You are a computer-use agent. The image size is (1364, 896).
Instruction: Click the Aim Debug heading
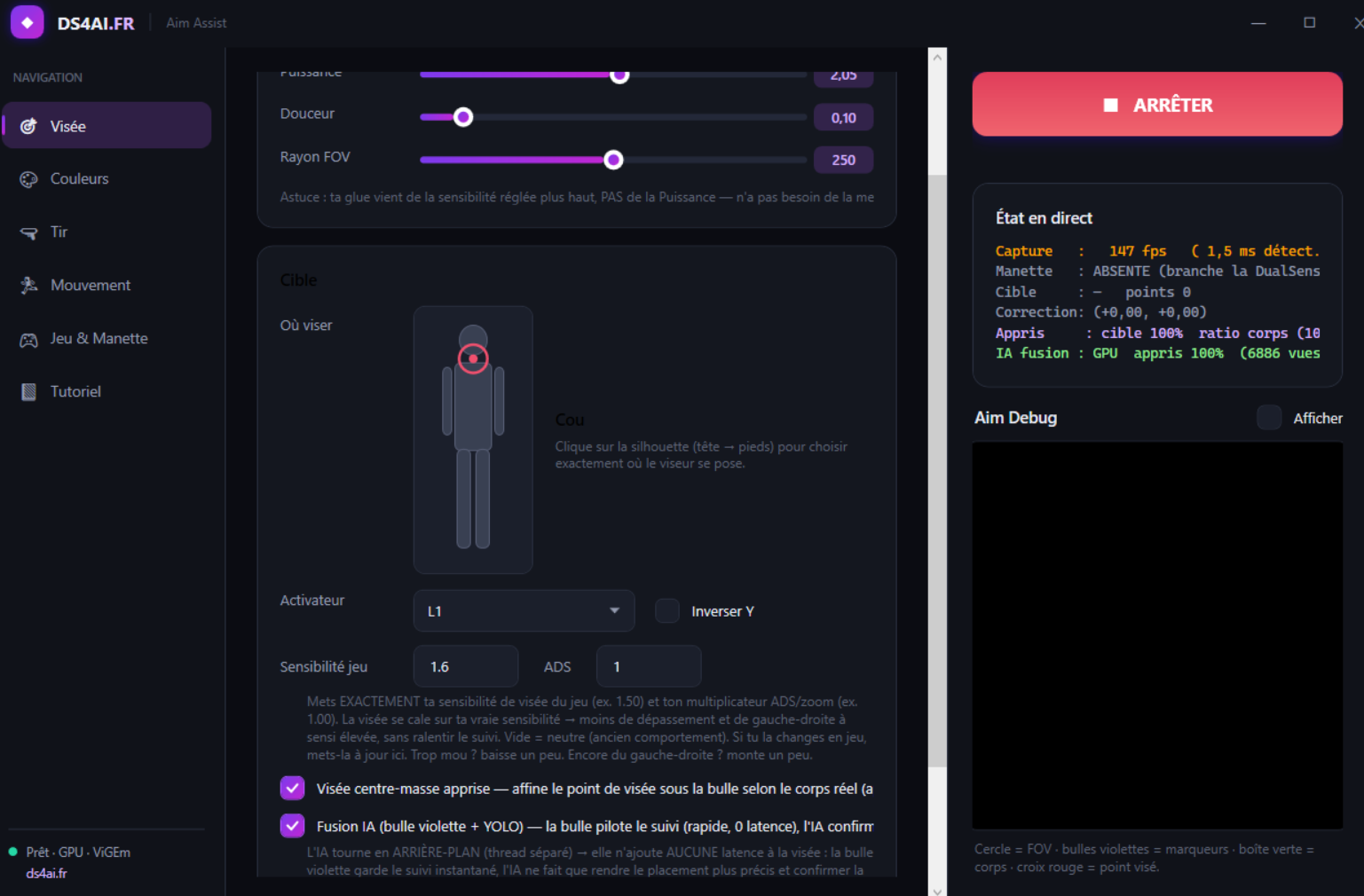(x=1015, y=418)
